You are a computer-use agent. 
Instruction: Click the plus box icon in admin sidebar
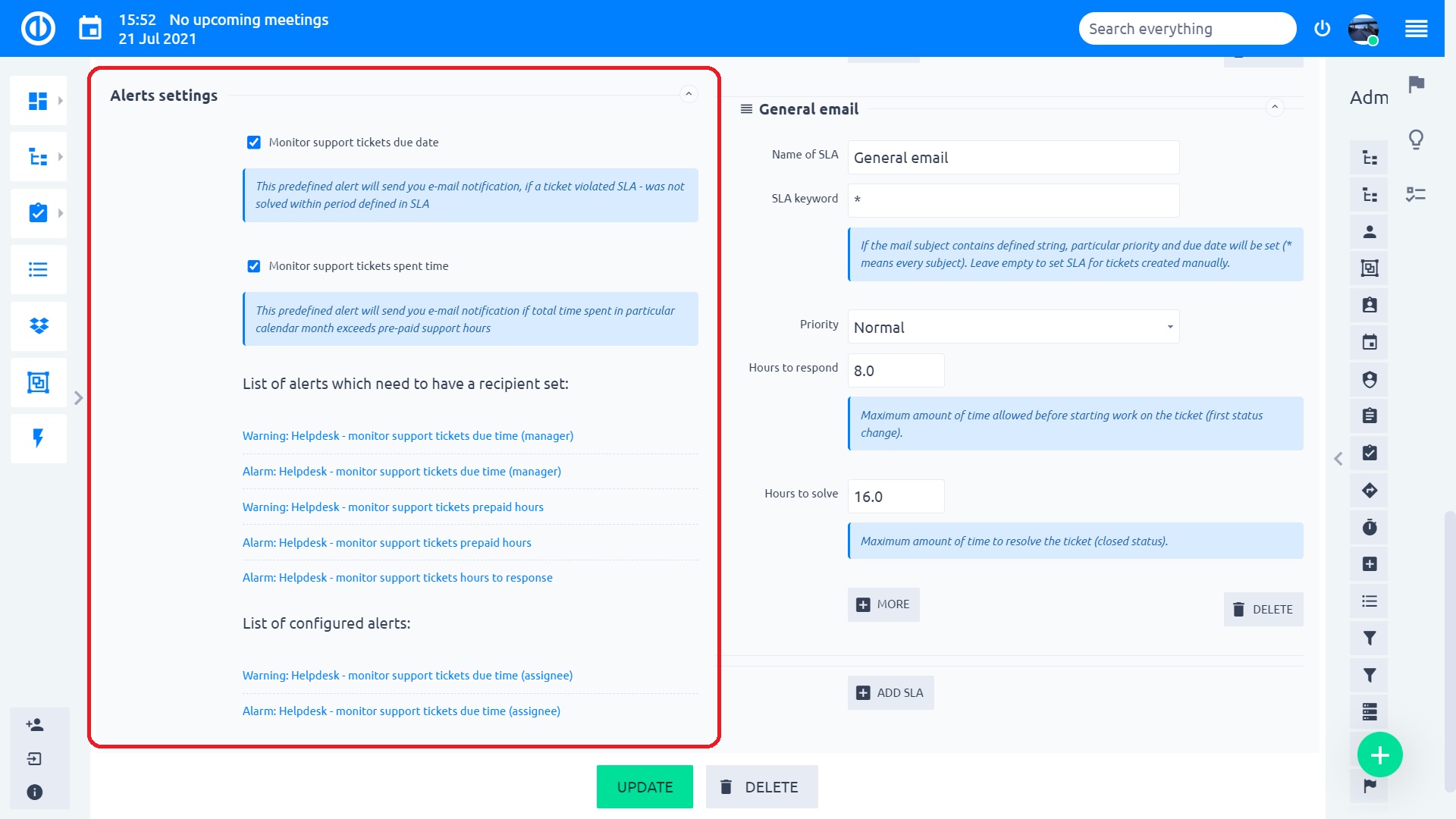pos(1370,564)
